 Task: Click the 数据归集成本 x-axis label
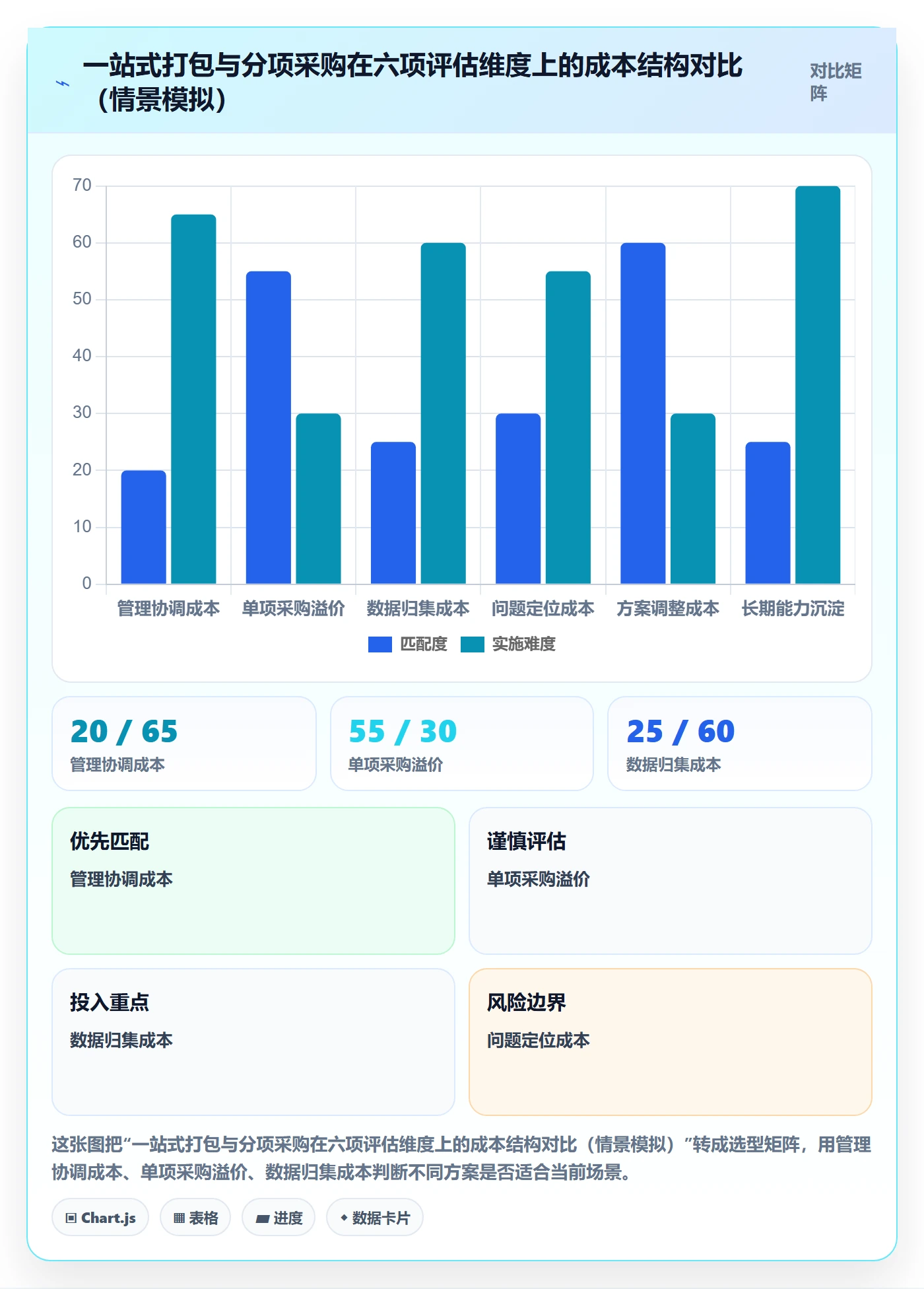tap(418, 608)
